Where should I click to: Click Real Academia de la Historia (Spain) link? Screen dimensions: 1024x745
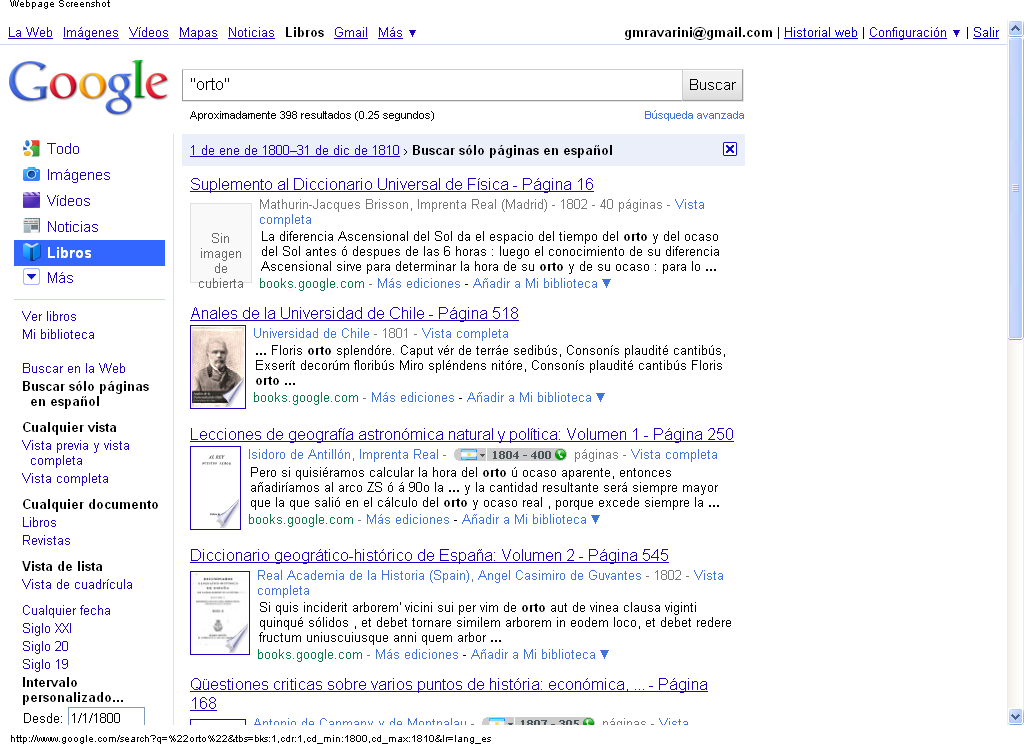pos(364,575)
